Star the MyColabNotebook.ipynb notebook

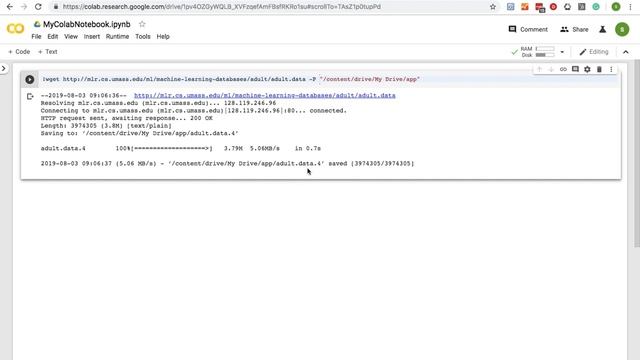coord(142,24)
